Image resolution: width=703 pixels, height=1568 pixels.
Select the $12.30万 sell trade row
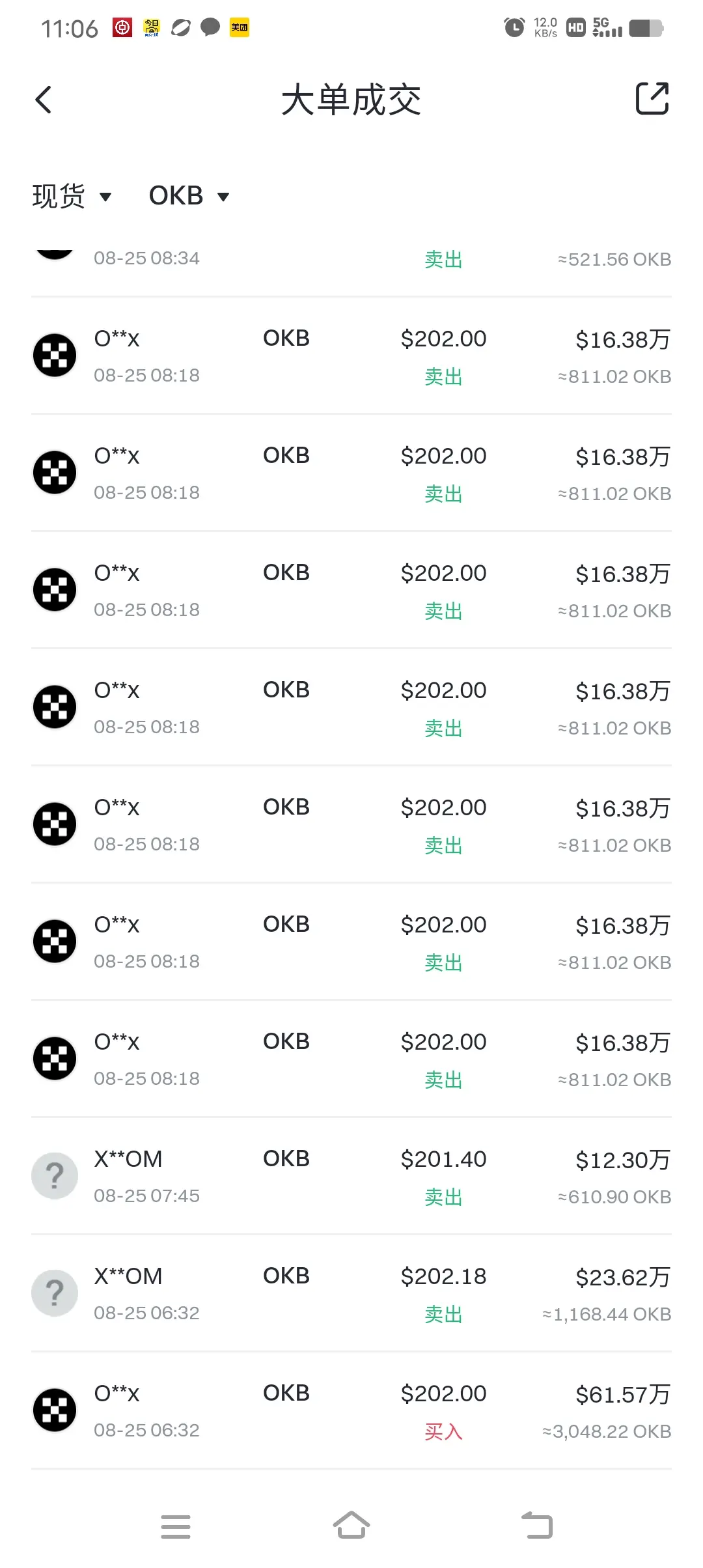coord(351,1176)
